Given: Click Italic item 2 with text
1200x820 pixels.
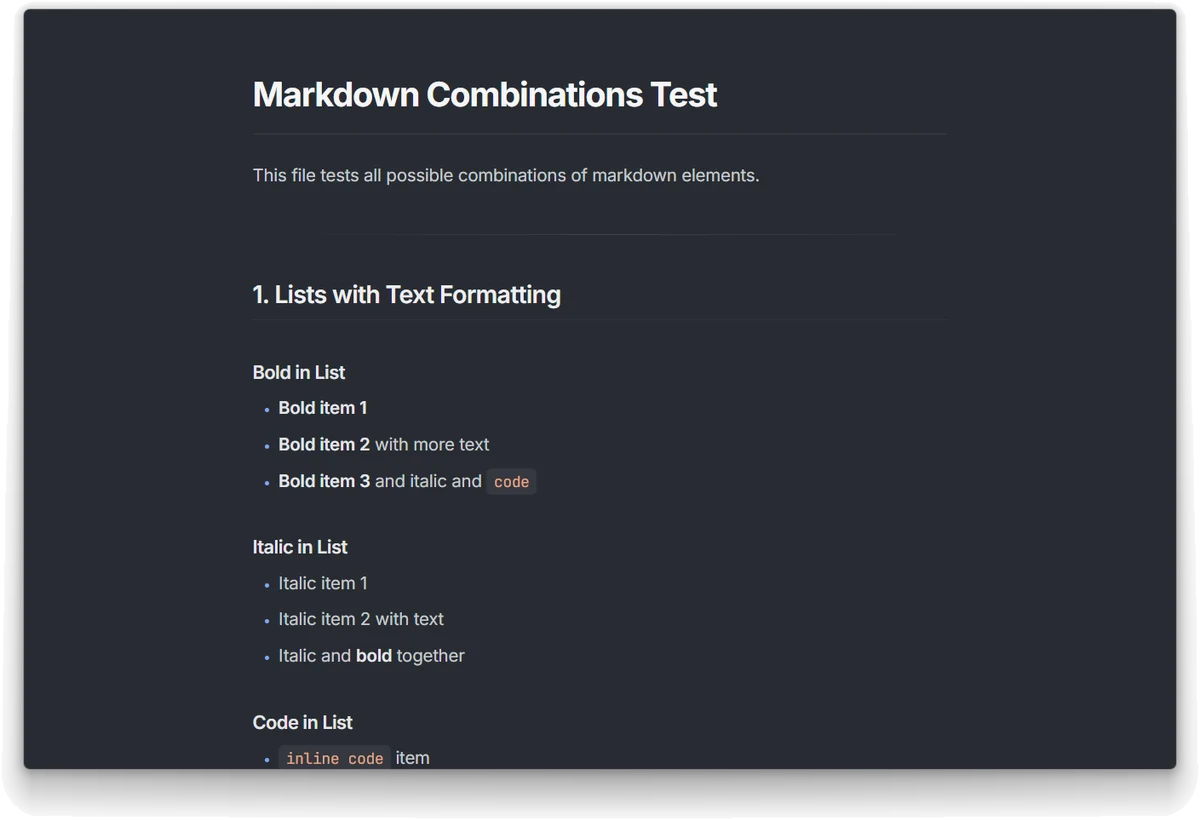Looking at the screenshot, I should [361, 620].
